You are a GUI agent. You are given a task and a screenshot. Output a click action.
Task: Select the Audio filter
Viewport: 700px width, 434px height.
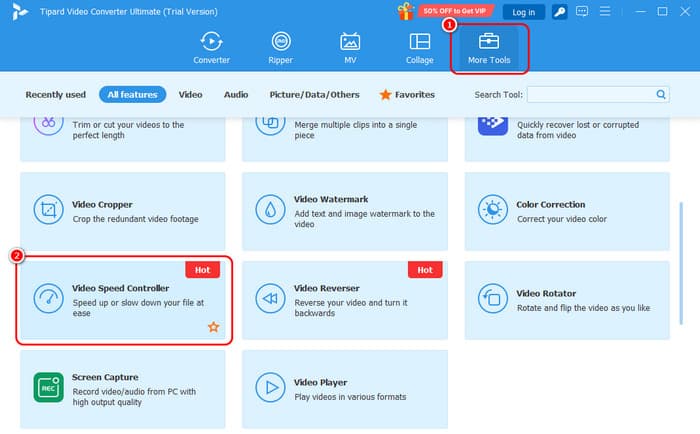[236, 95]
